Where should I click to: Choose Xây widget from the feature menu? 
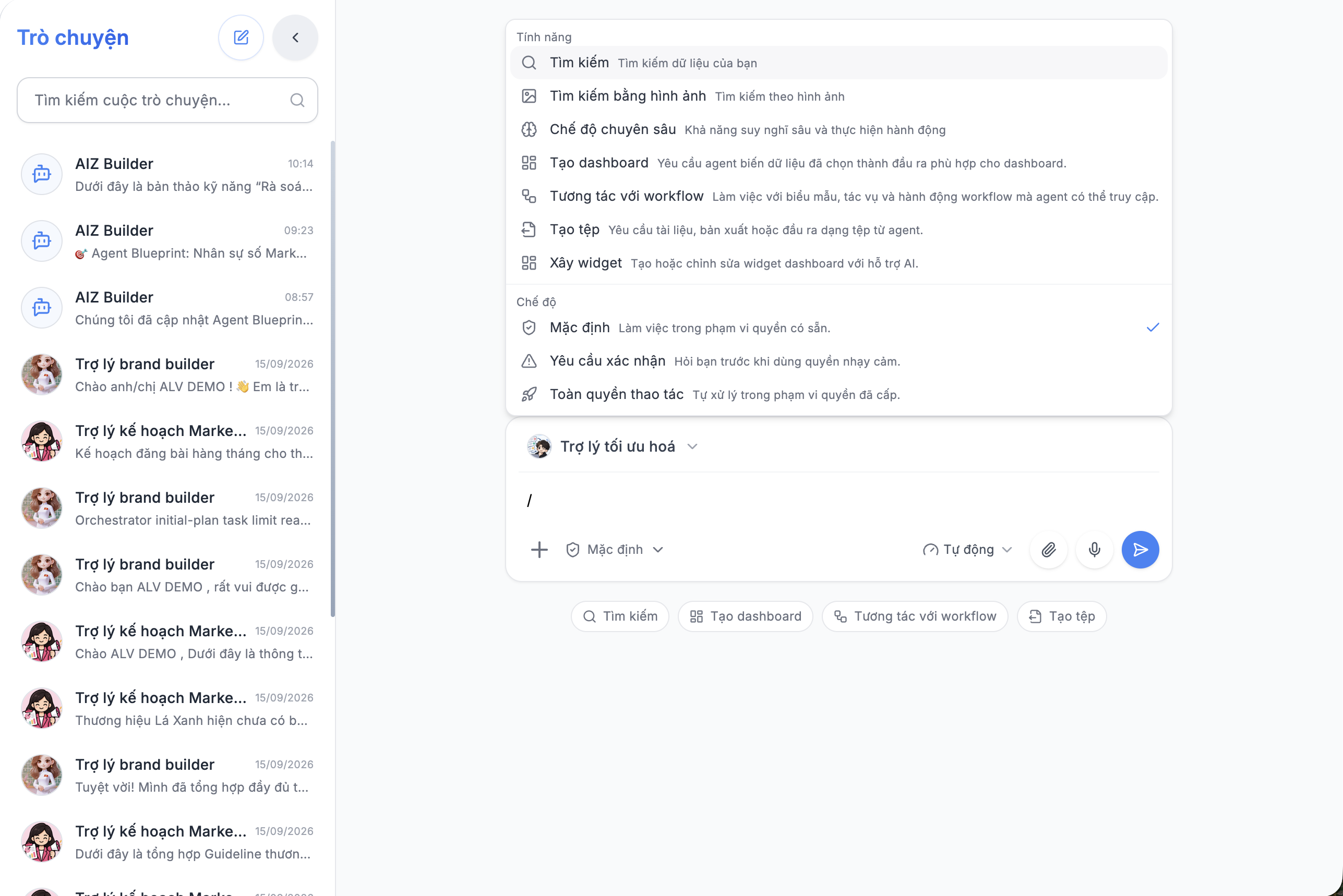pos(838,263)
